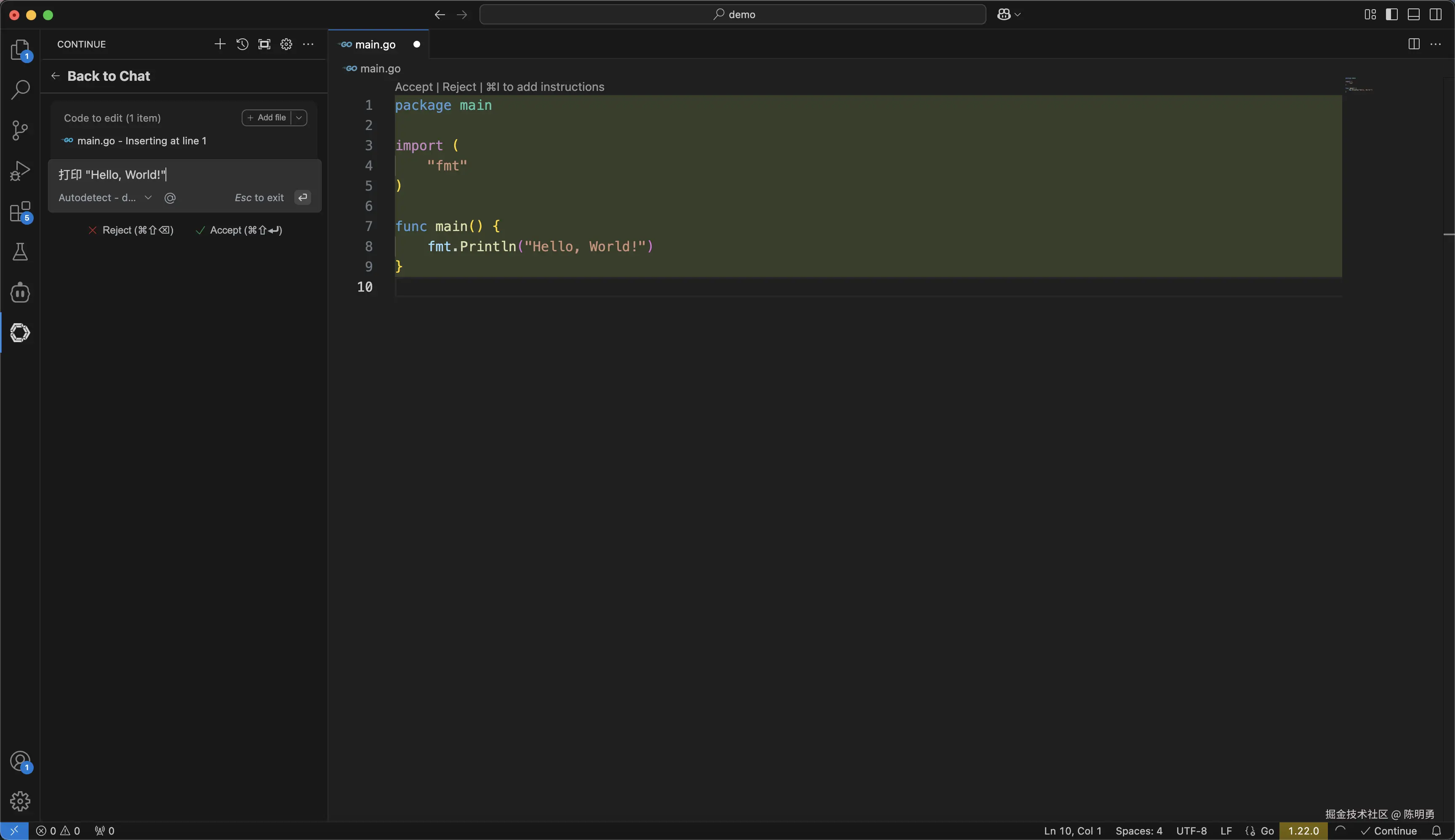The width and height of the screenshot is (1455, 840).
Task: Open the Copilot chat dropdown menu
Action: click(1018, 14)
